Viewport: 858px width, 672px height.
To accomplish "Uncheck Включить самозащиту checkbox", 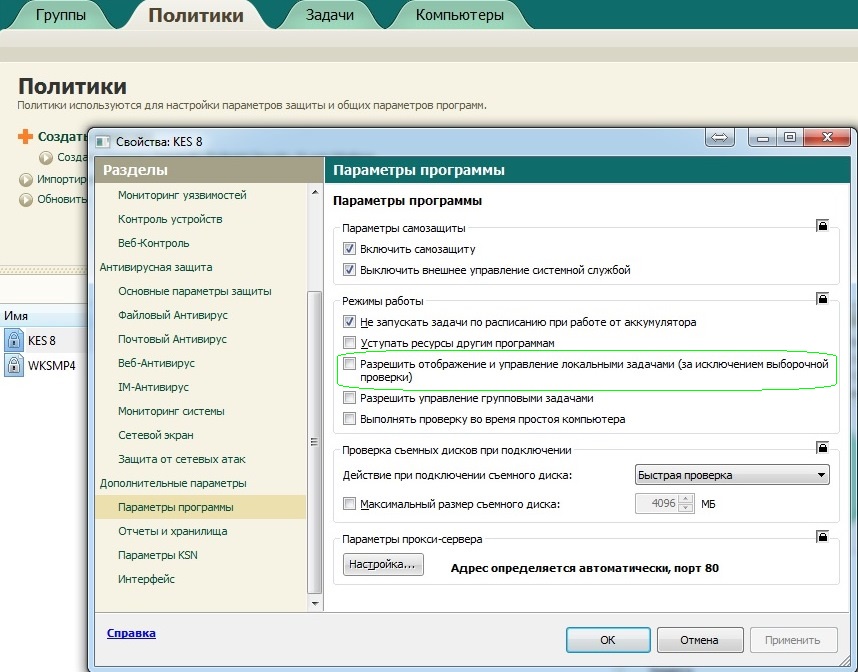I will (349, 249).
